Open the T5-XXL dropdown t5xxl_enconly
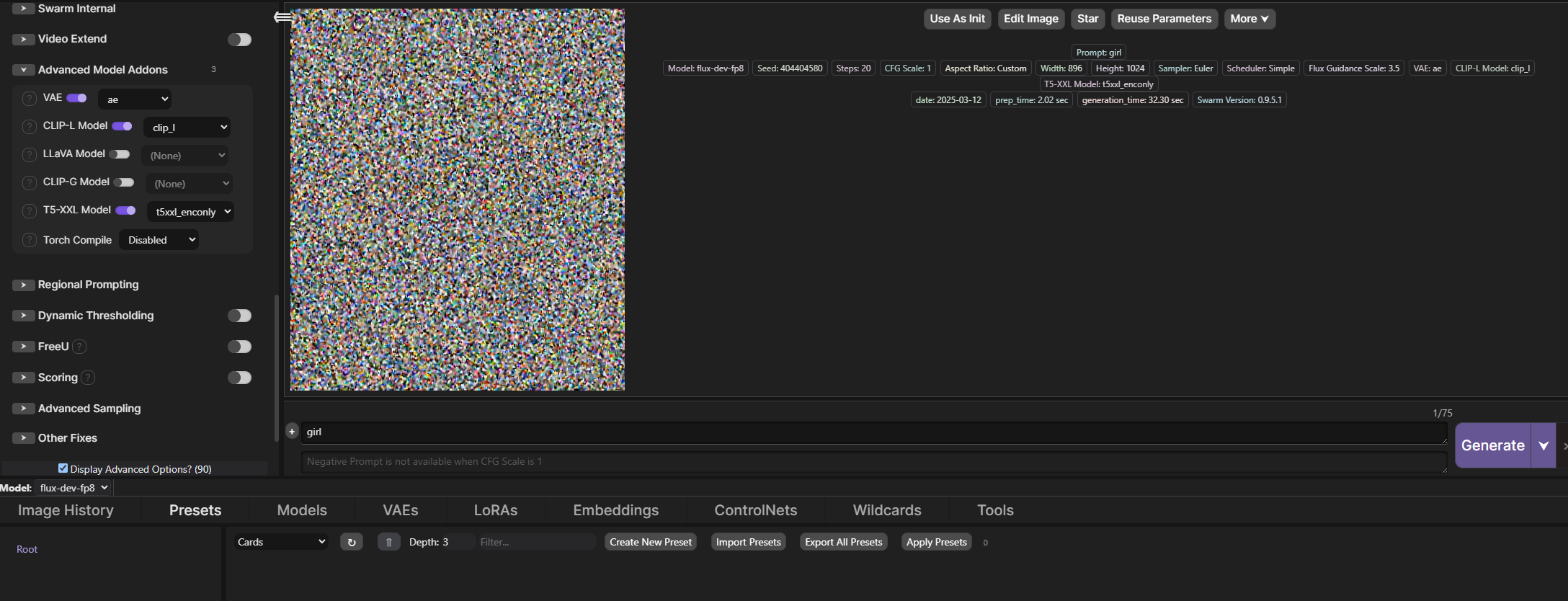This screenshot has height=601, width=1568. click(x=191, y=212)
